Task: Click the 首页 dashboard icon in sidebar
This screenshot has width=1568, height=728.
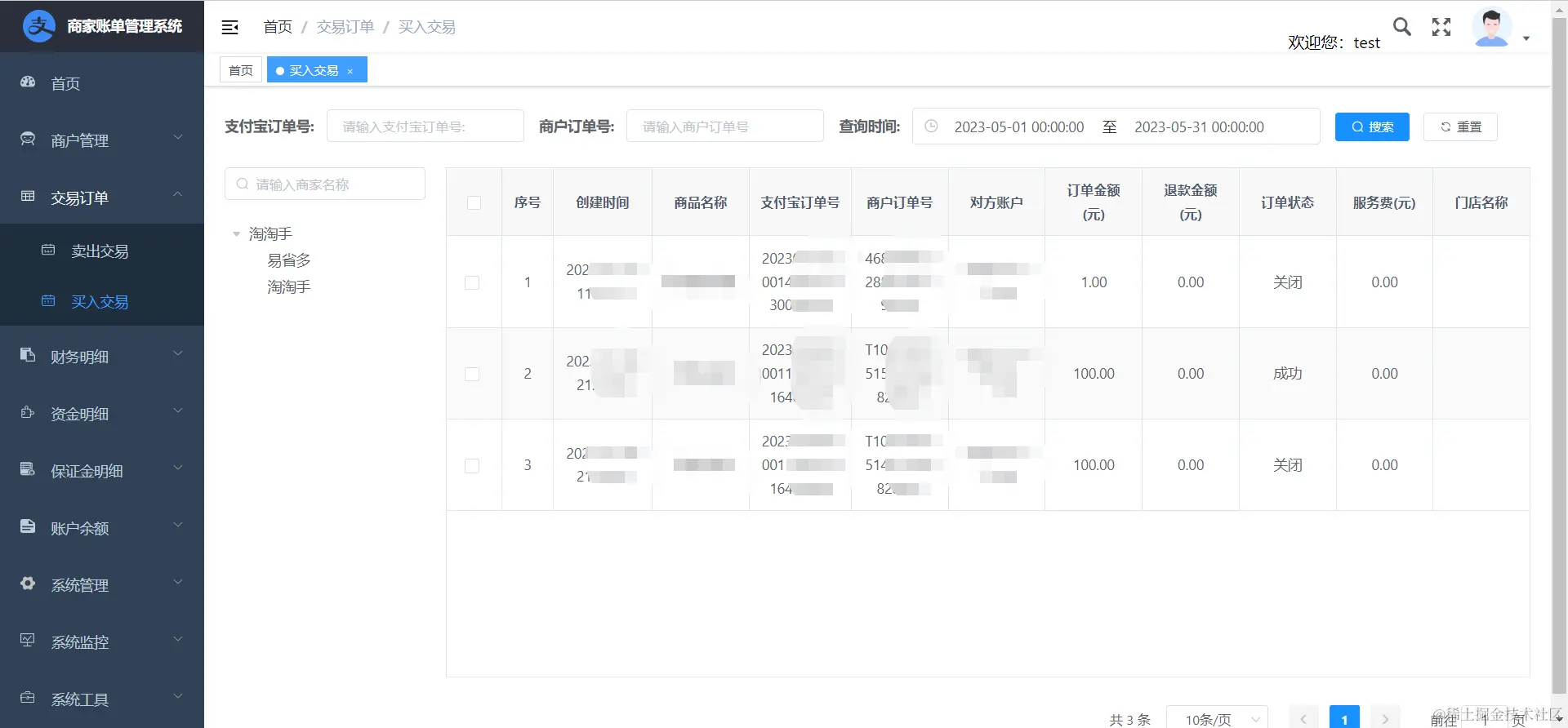Action: (28, 82)
